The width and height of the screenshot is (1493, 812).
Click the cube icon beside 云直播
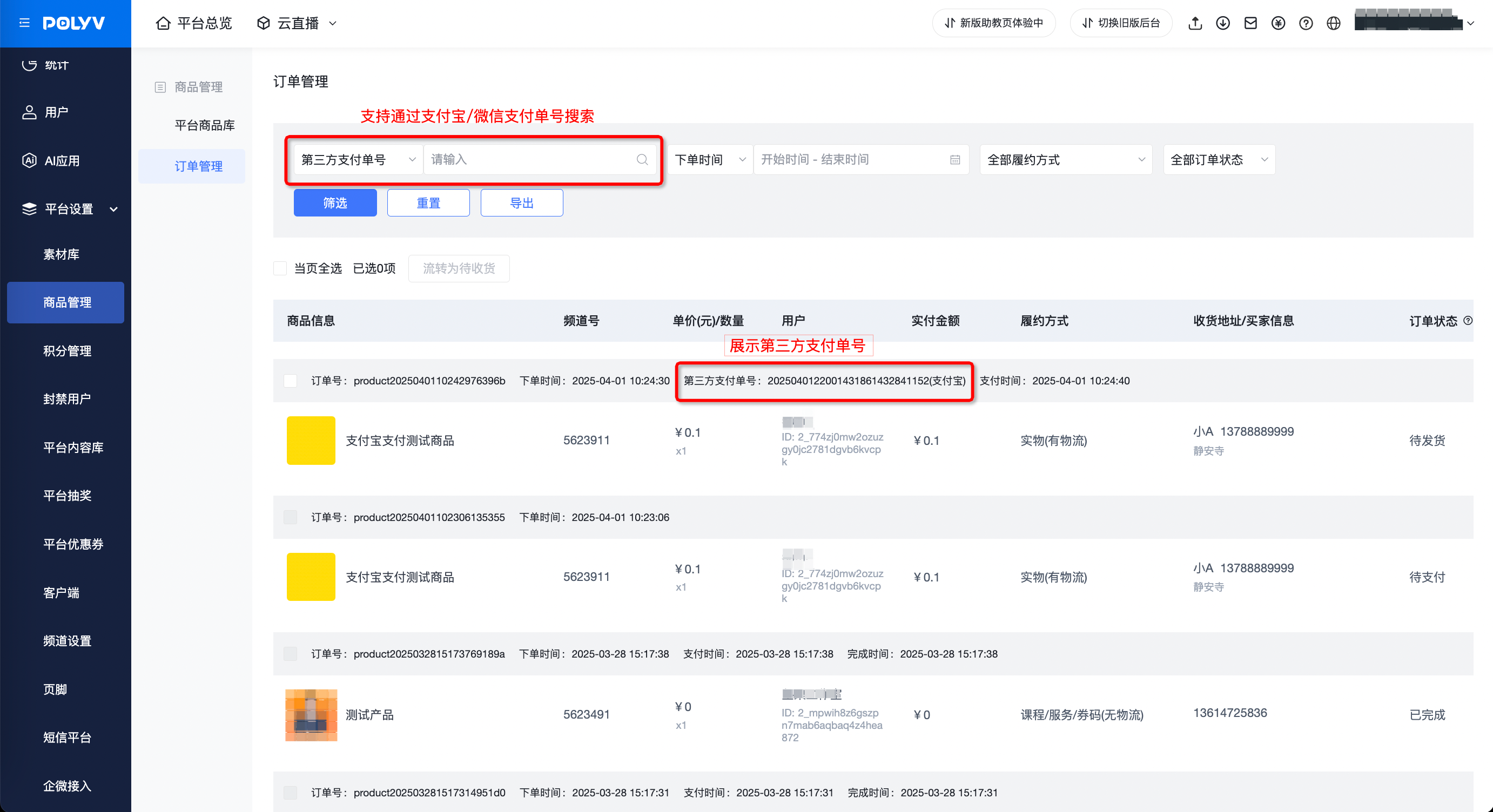tap(264, 23)
